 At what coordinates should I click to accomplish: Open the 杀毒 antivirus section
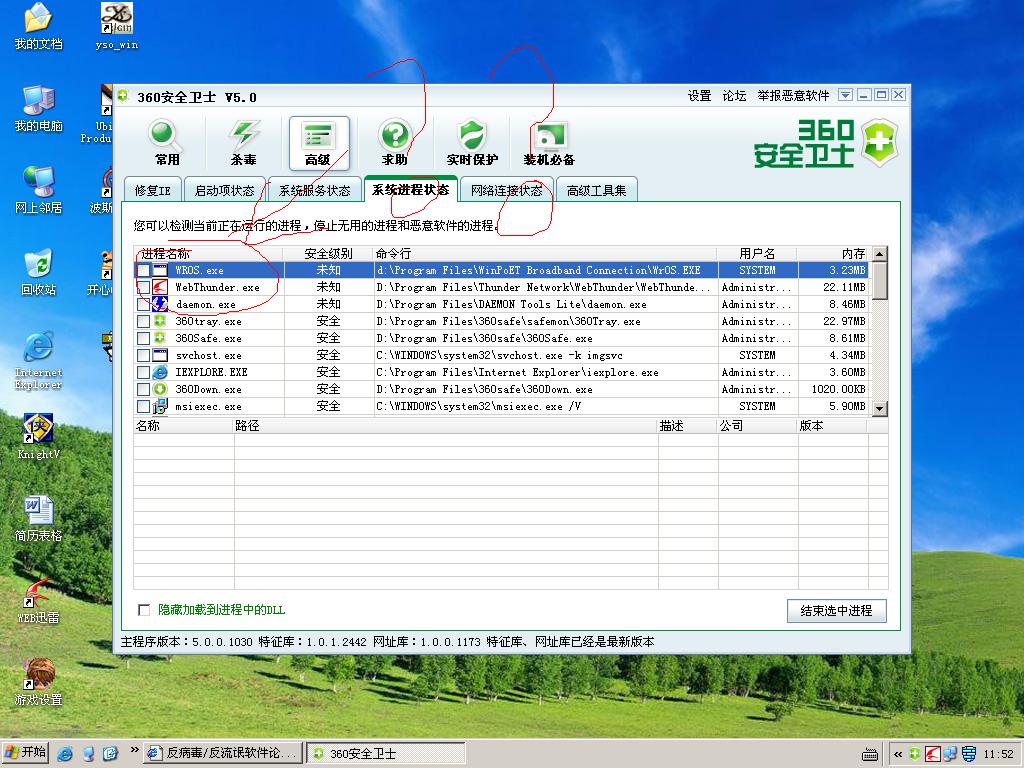pyautogui.click(x=244, y=142)
